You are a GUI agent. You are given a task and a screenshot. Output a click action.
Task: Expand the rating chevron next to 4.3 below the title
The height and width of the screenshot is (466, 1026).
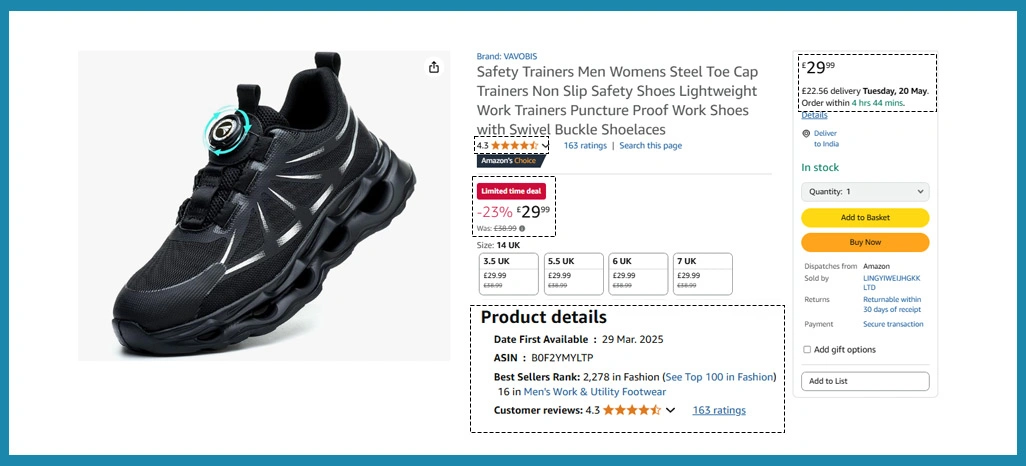point(545,146)
